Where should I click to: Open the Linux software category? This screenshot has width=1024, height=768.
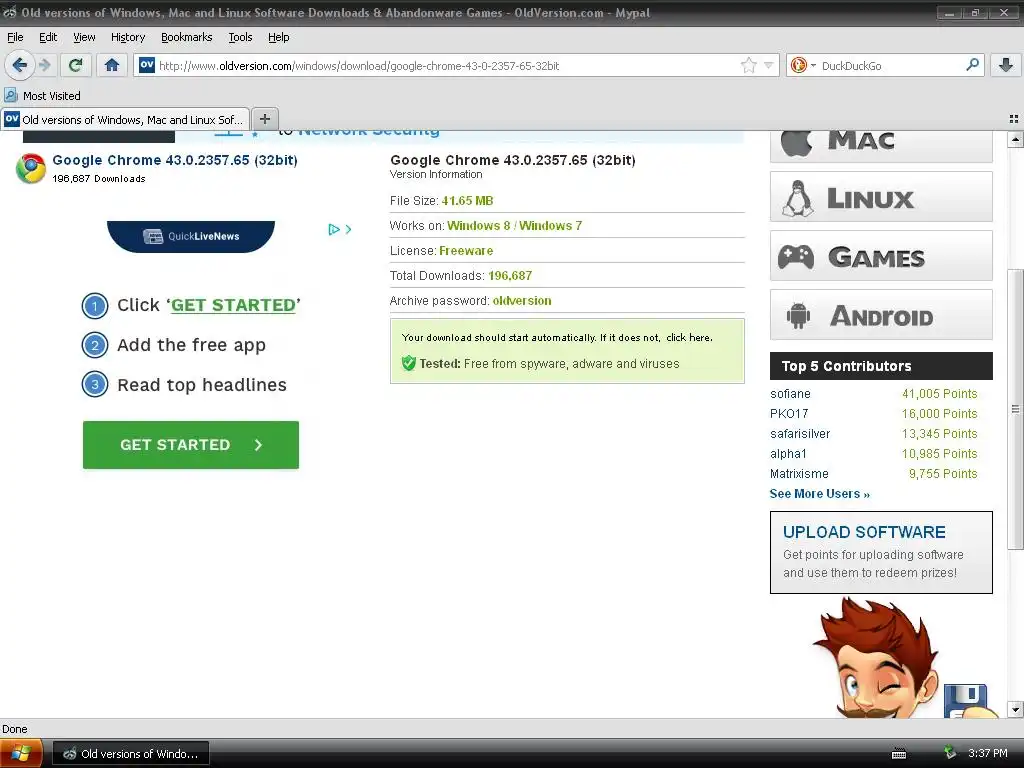(881, 197)
